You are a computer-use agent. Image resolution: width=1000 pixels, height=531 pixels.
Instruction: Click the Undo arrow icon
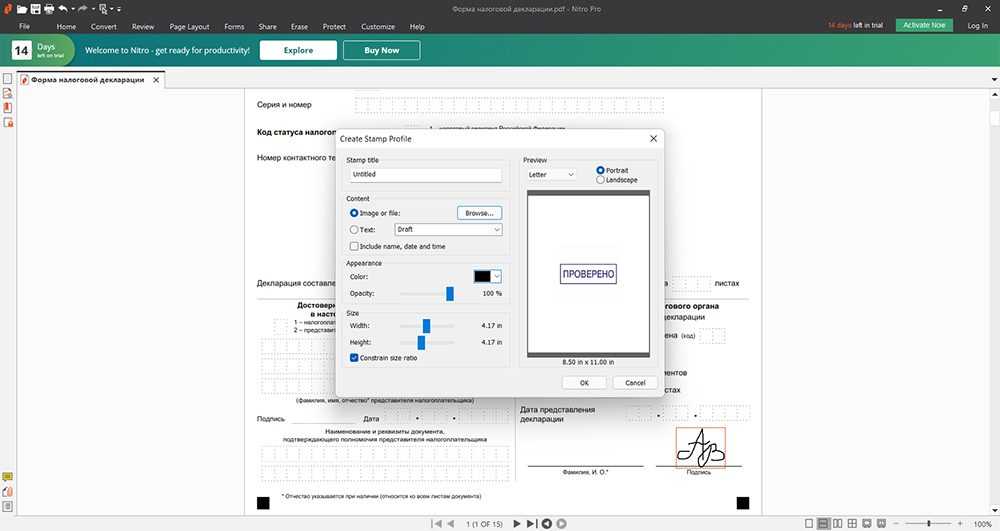point(62,8)
